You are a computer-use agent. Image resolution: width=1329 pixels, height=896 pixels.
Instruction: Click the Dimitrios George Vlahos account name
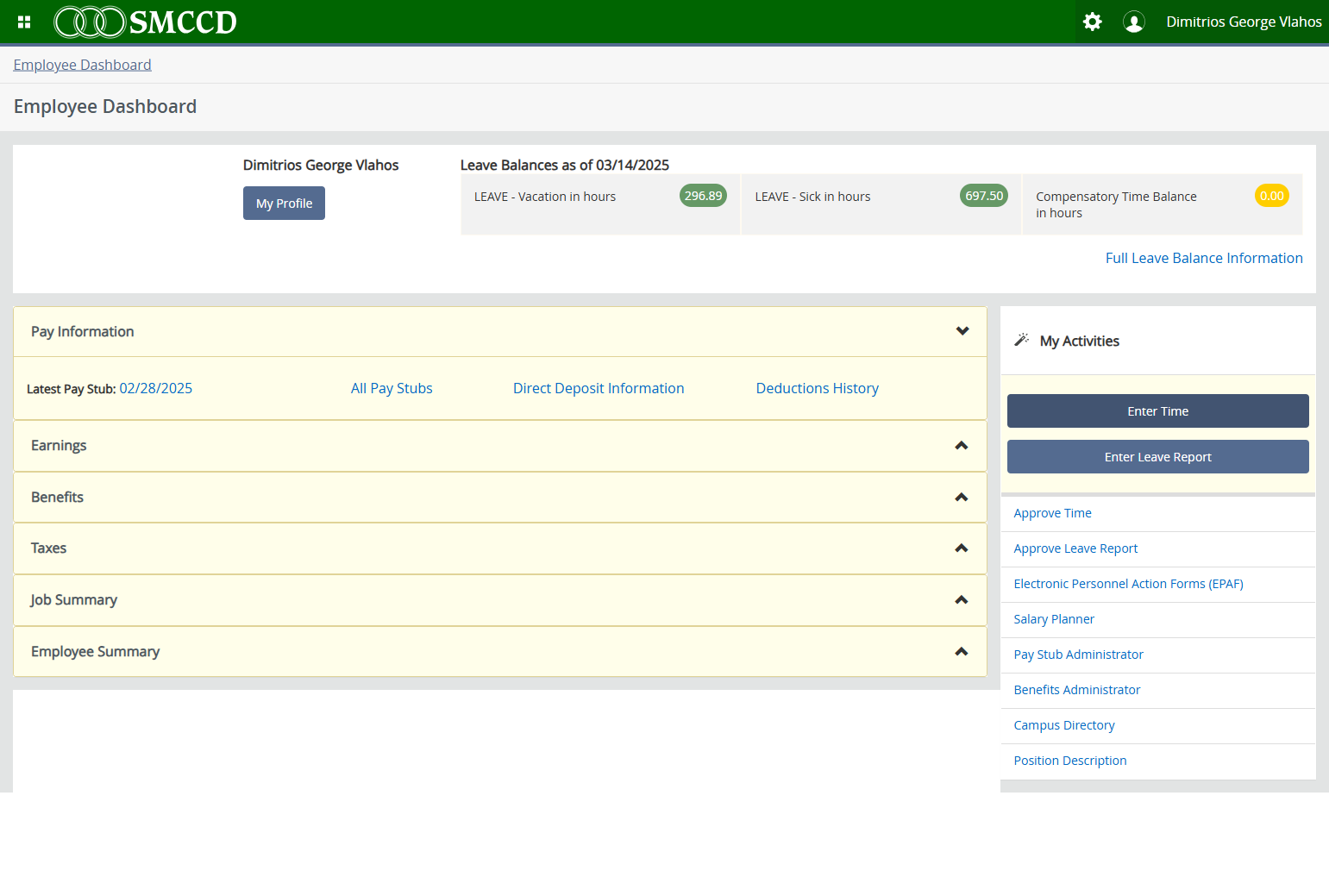(1244, 22)
